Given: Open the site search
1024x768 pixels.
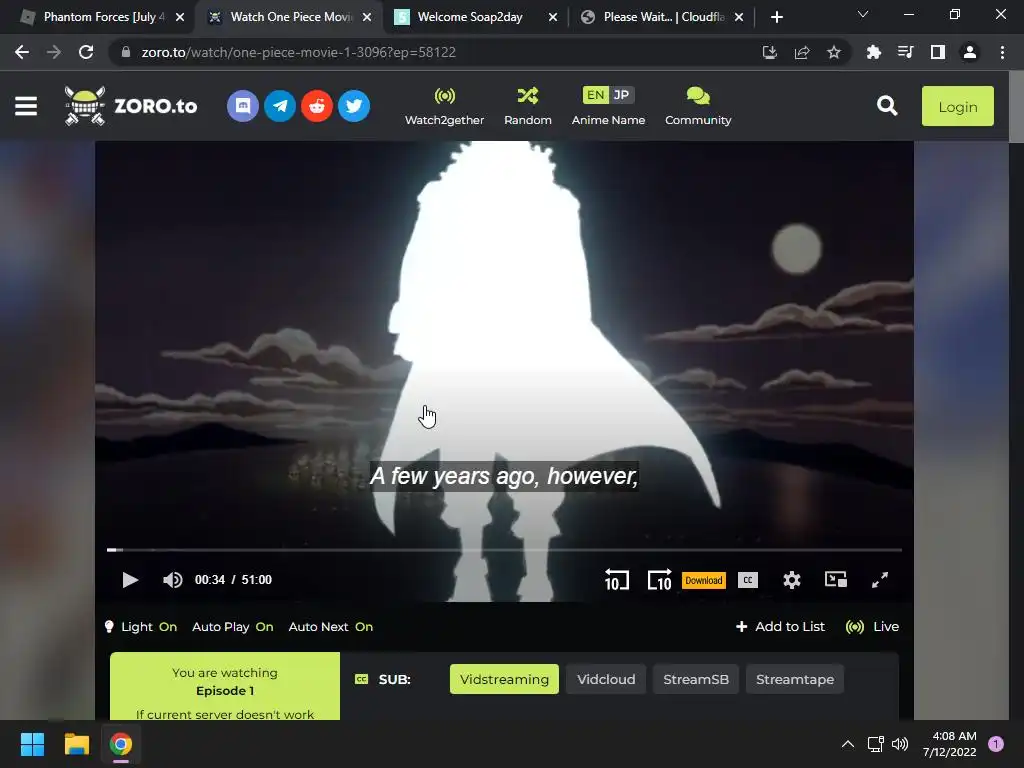Looking at the screenshot, I should point(887,106).
